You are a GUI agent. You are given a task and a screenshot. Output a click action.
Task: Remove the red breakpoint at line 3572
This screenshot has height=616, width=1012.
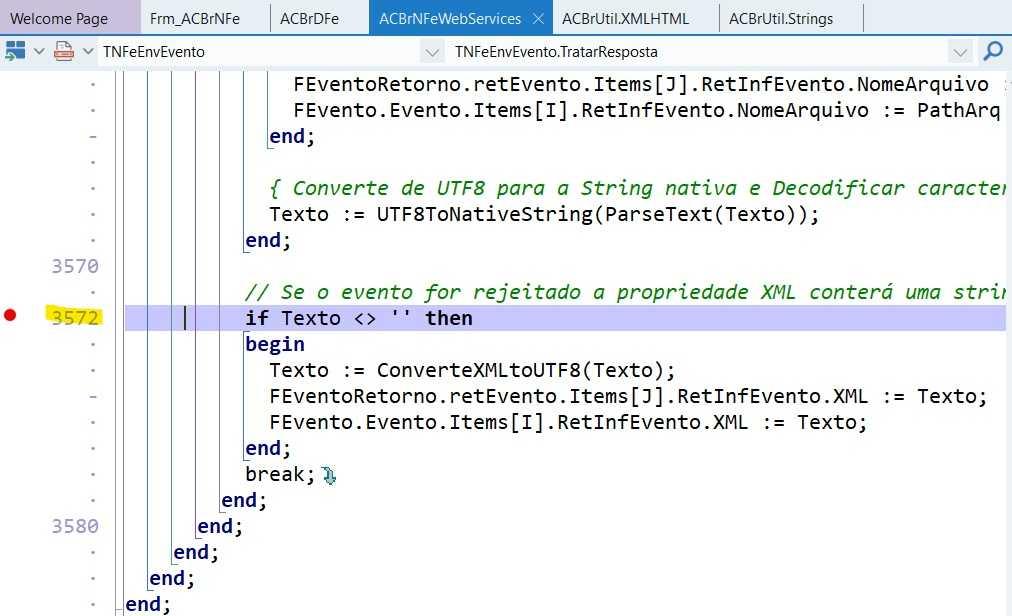[10, 315]
